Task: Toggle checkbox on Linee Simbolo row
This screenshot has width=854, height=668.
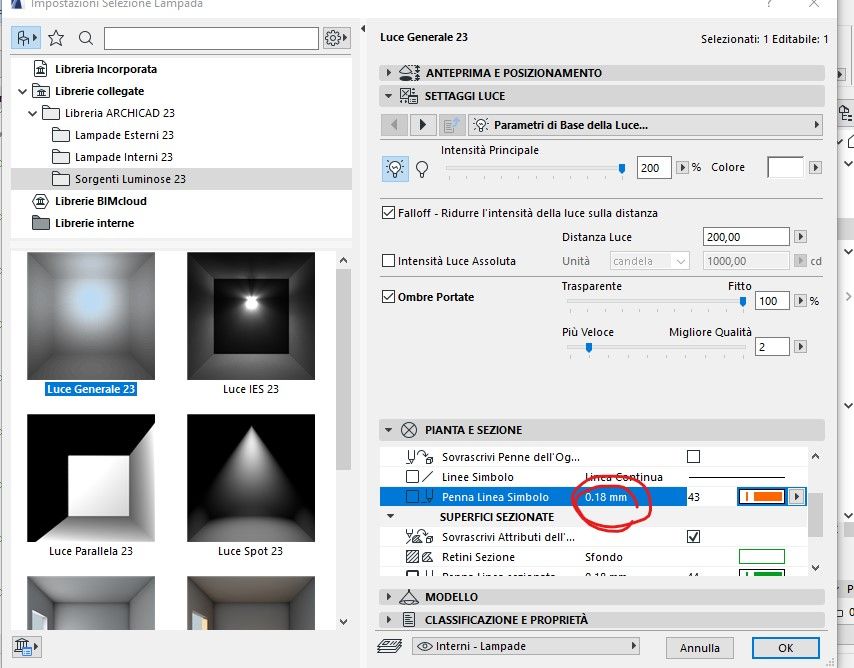Action: 412,477
